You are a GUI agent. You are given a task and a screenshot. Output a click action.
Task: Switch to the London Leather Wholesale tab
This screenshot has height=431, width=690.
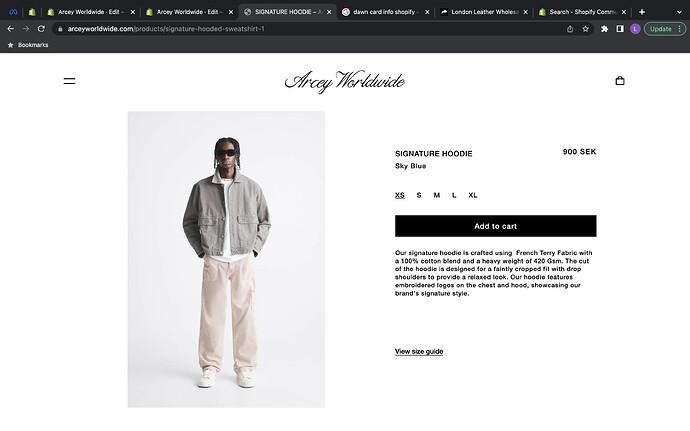click(x=484, y=12)
